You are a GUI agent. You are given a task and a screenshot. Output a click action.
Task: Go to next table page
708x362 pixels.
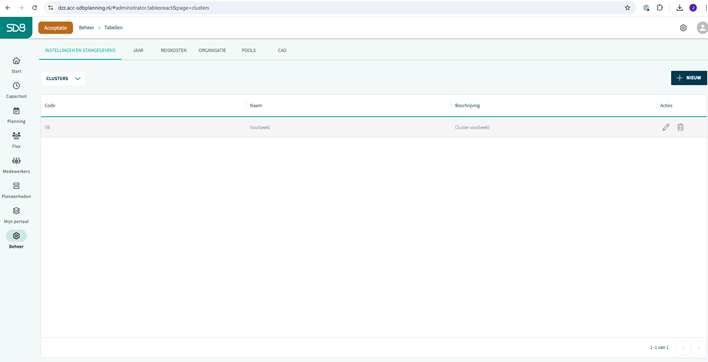click(x=699, y=348)
